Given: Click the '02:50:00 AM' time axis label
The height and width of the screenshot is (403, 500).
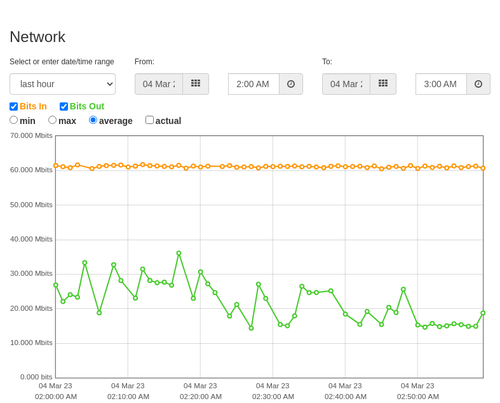Looking at the screenshot, I should [x=418, y=397].
